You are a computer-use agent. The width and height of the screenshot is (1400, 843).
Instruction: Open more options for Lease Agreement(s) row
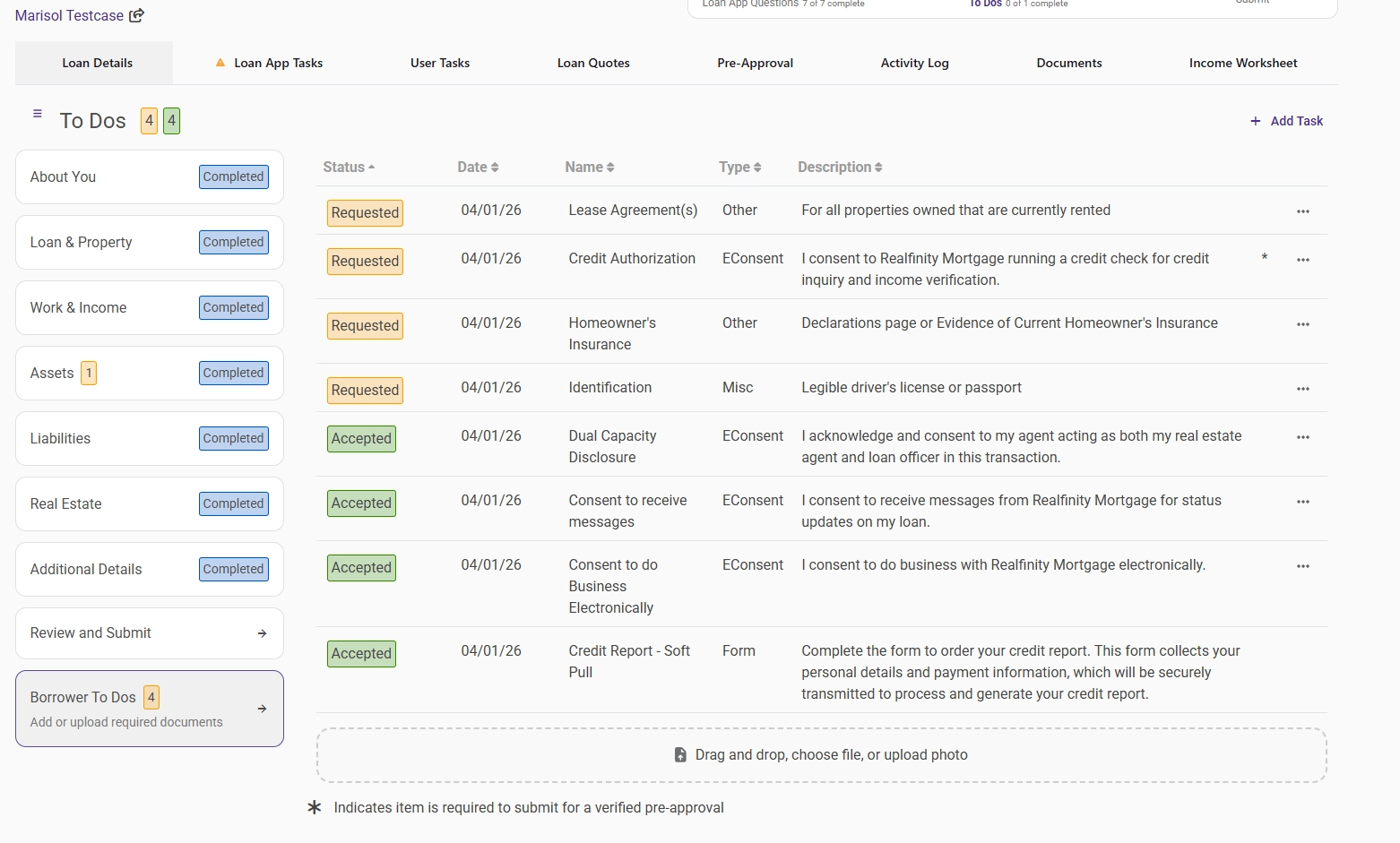1303,211
